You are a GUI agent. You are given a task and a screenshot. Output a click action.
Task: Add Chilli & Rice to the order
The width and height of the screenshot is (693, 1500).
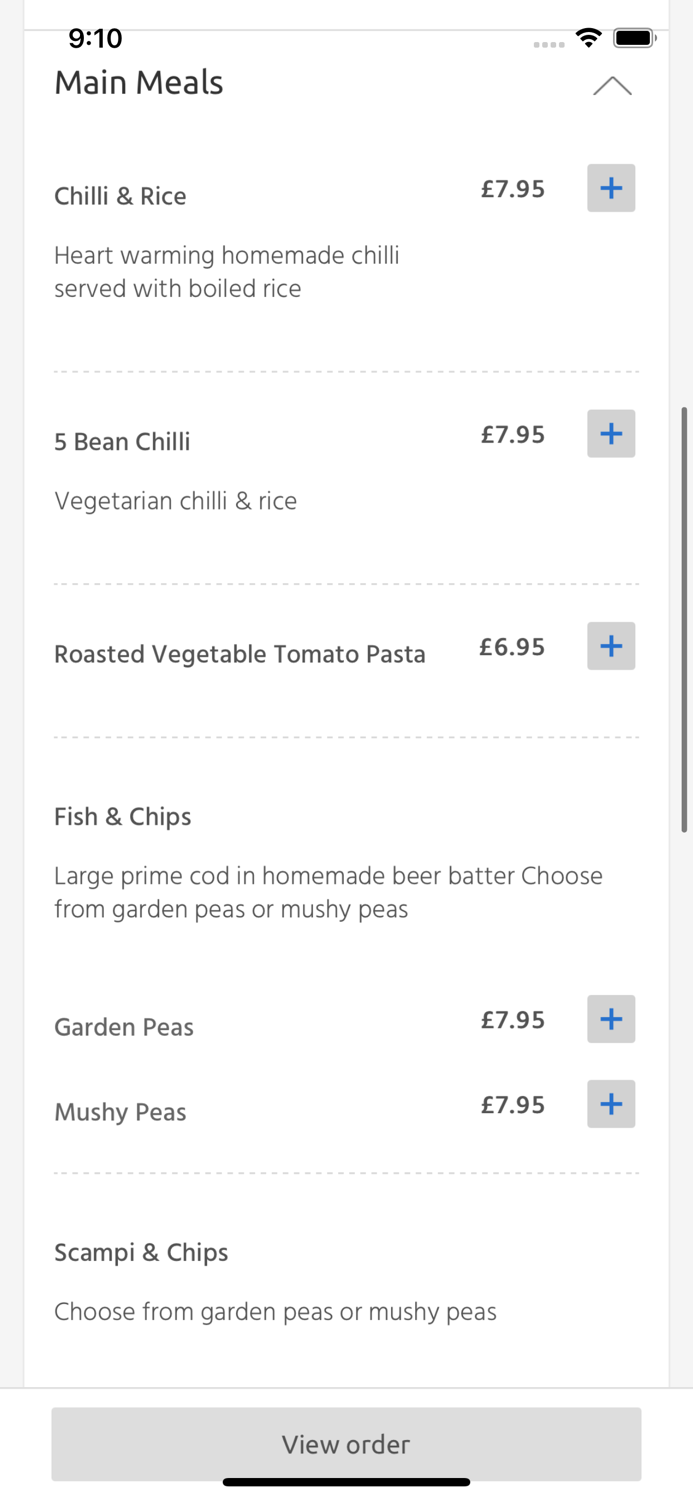pyautogui.click(x=610, y=188)
